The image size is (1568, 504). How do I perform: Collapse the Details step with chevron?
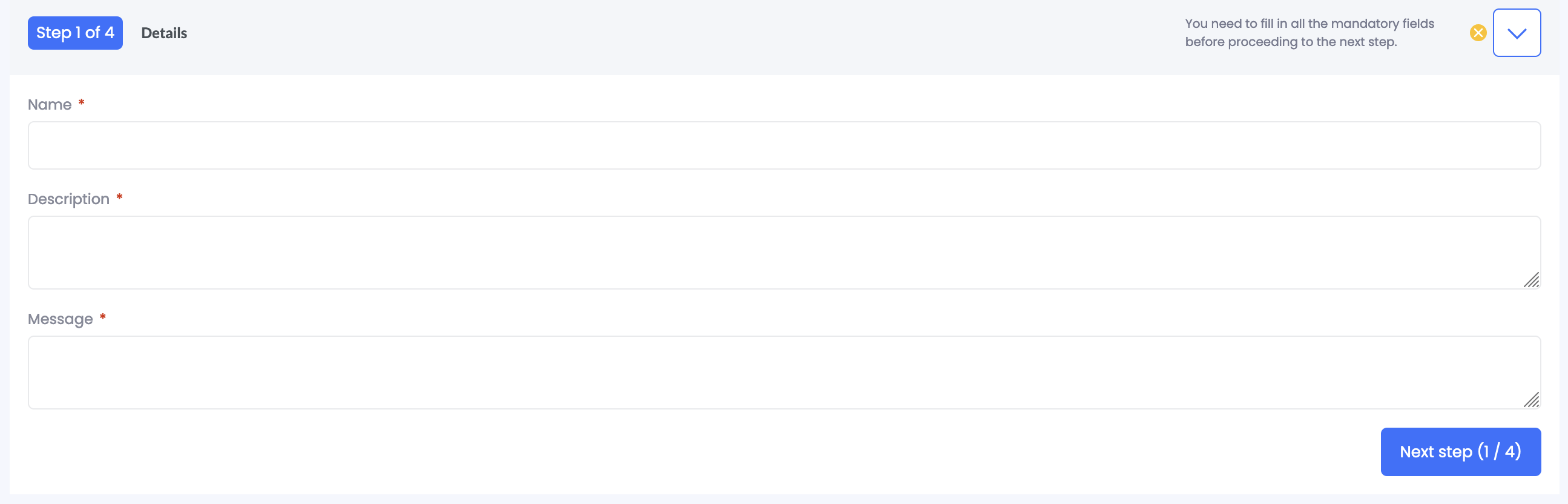[1516, 33]
